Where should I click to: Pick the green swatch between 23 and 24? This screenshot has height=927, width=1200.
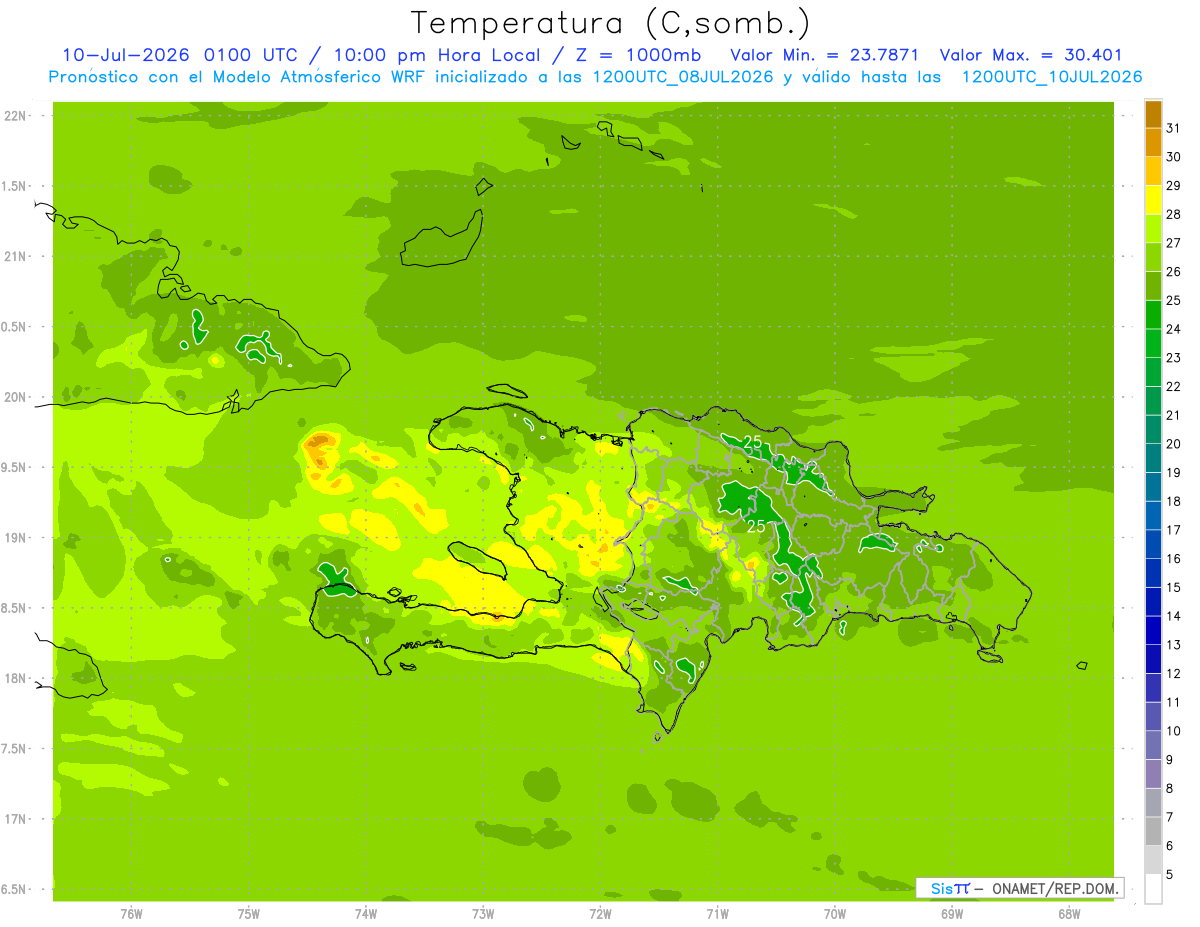1153,343
